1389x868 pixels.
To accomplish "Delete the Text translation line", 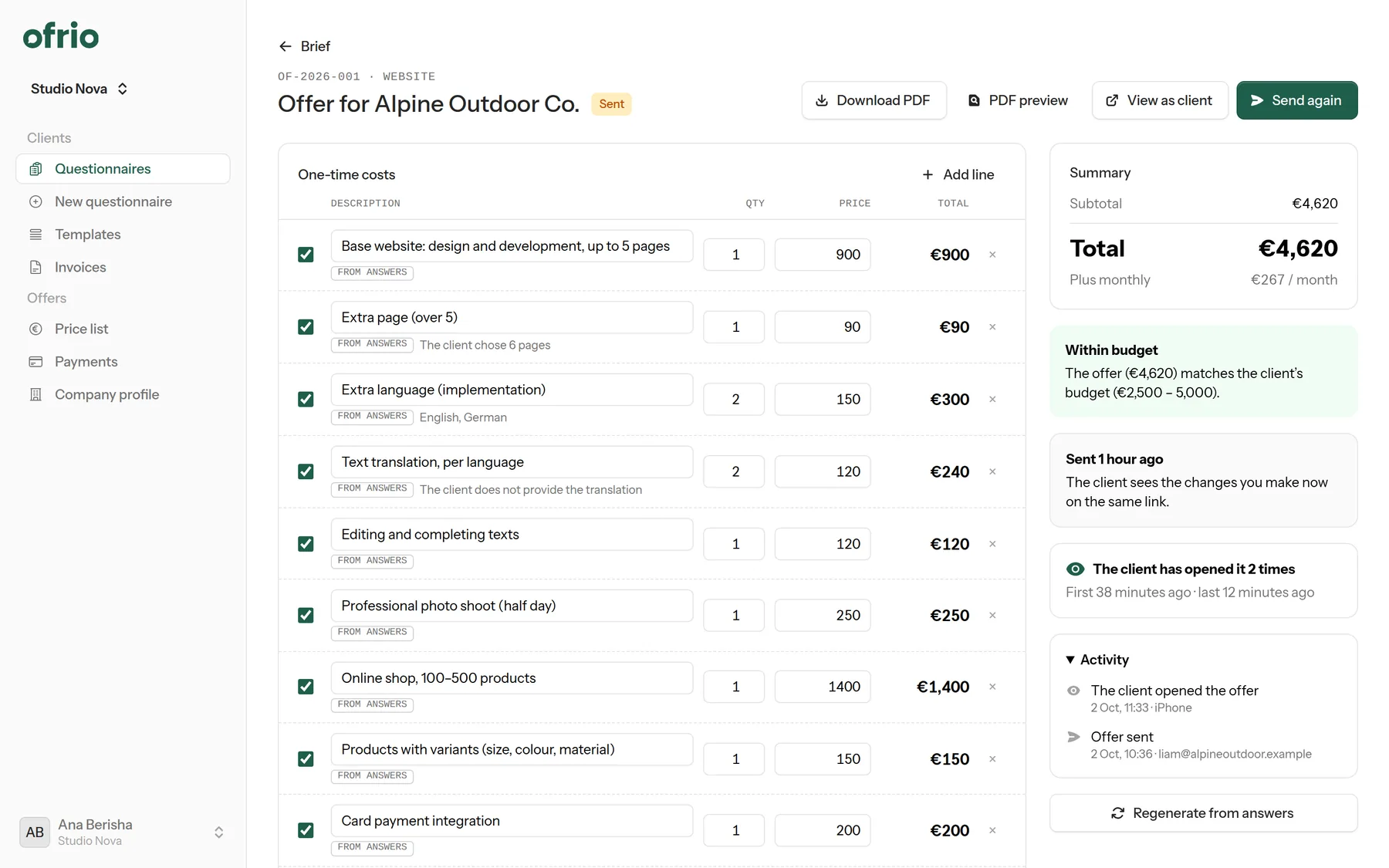I will point(992,471).
